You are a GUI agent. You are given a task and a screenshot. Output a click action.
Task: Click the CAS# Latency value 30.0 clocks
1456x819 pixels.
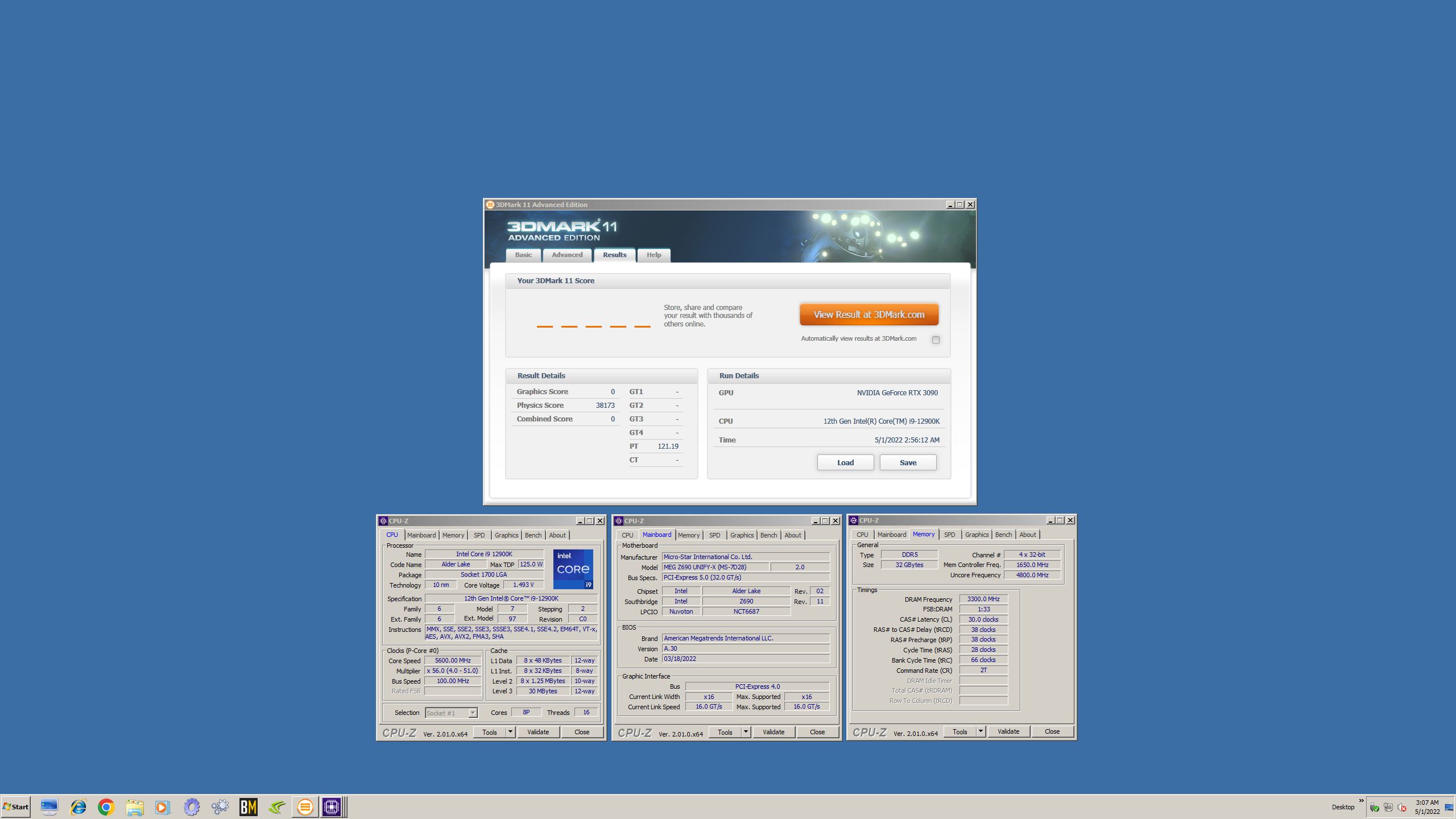[x=983, y=619]
